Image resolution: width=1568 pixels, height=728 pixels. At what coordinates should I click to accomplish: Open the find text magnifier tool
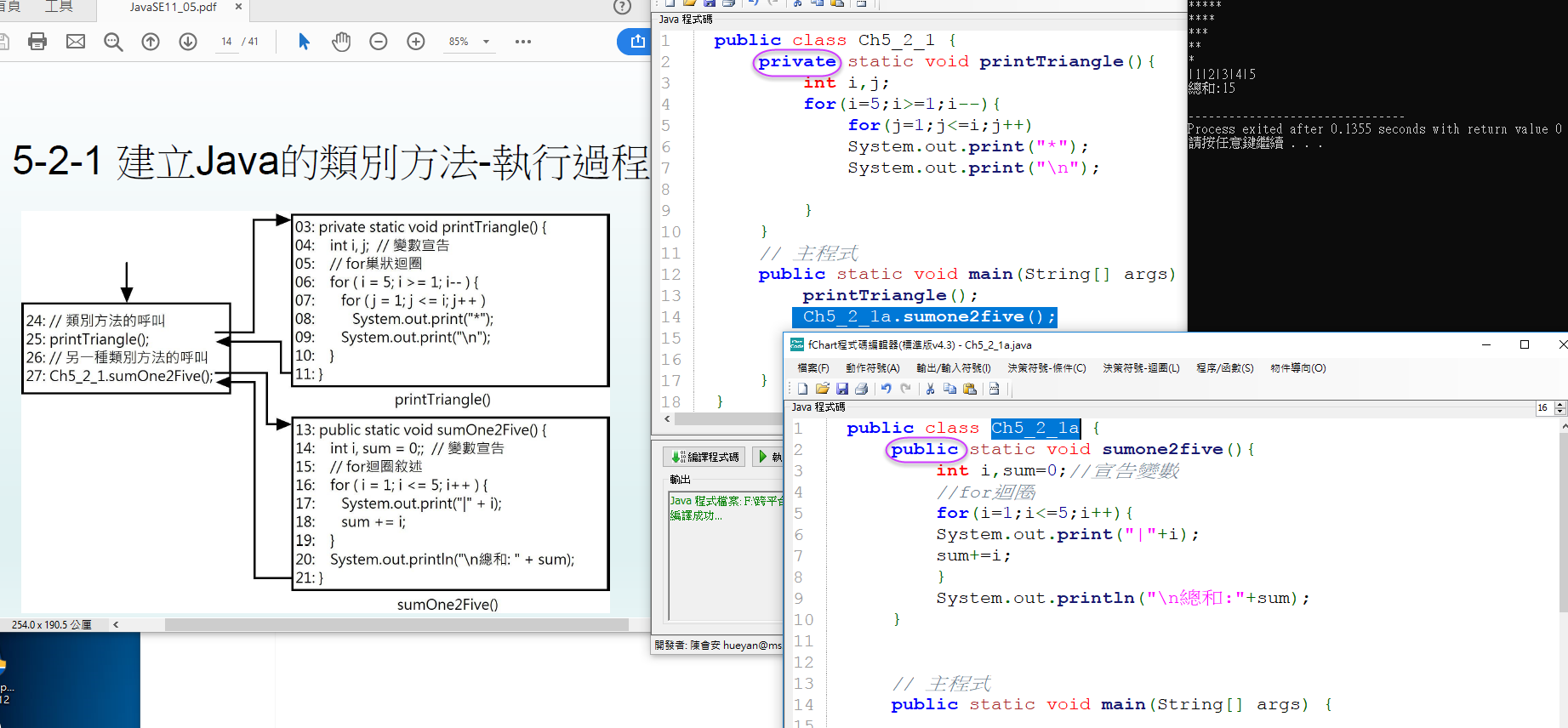click(x=113, y=42)
